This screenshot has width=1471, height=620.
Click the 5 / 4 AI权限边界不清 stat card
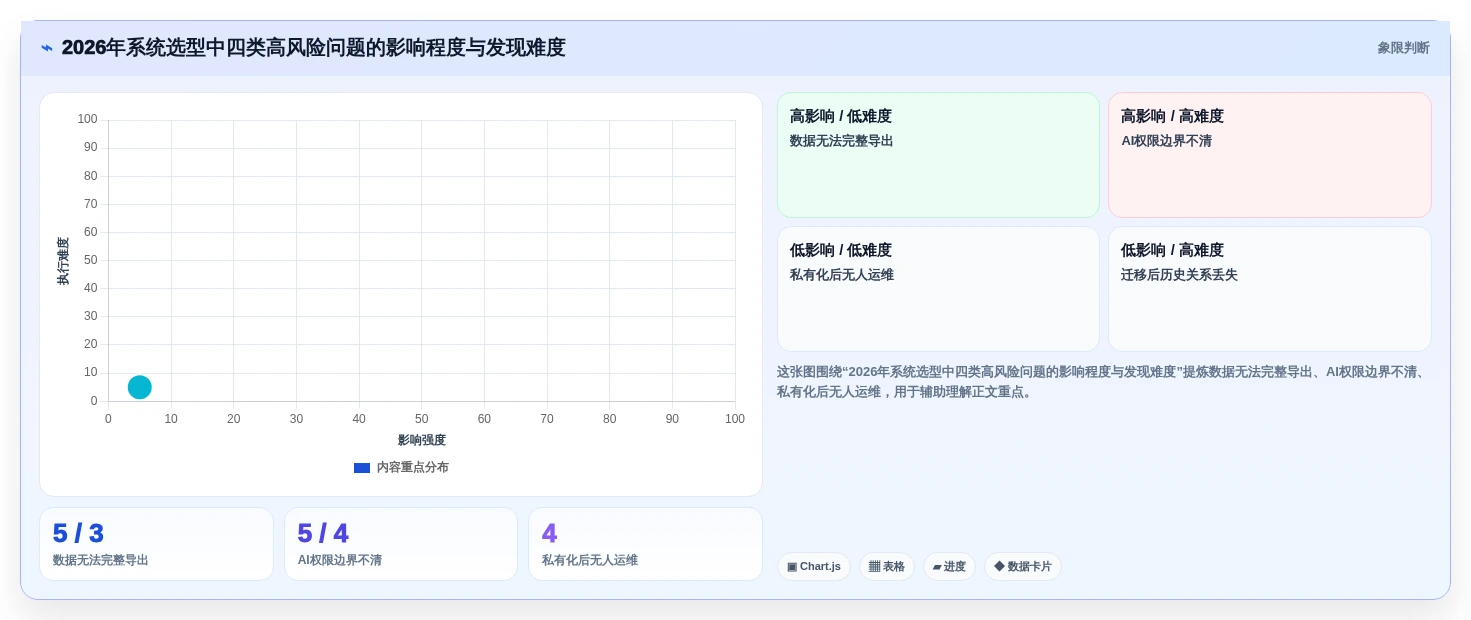click(401, 544)
